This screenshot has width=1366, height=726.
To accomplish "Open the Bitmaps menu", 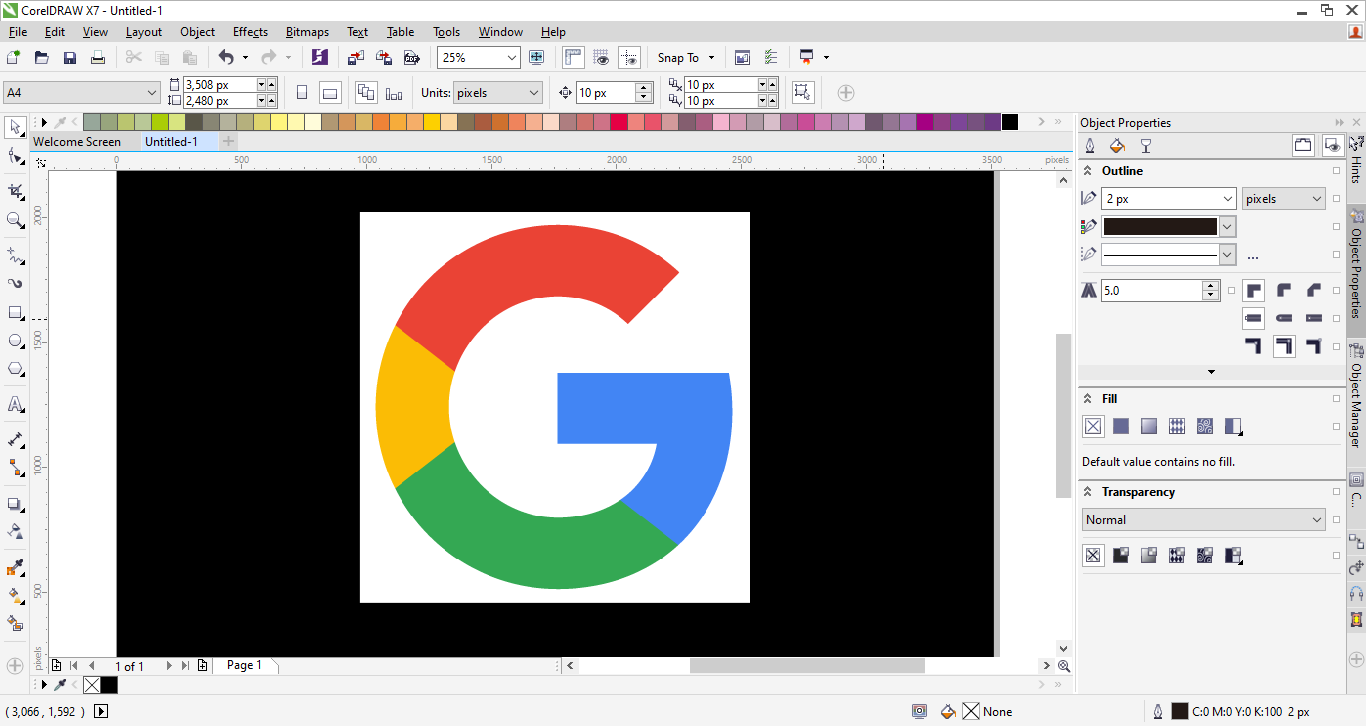I will tap(307, 32).
